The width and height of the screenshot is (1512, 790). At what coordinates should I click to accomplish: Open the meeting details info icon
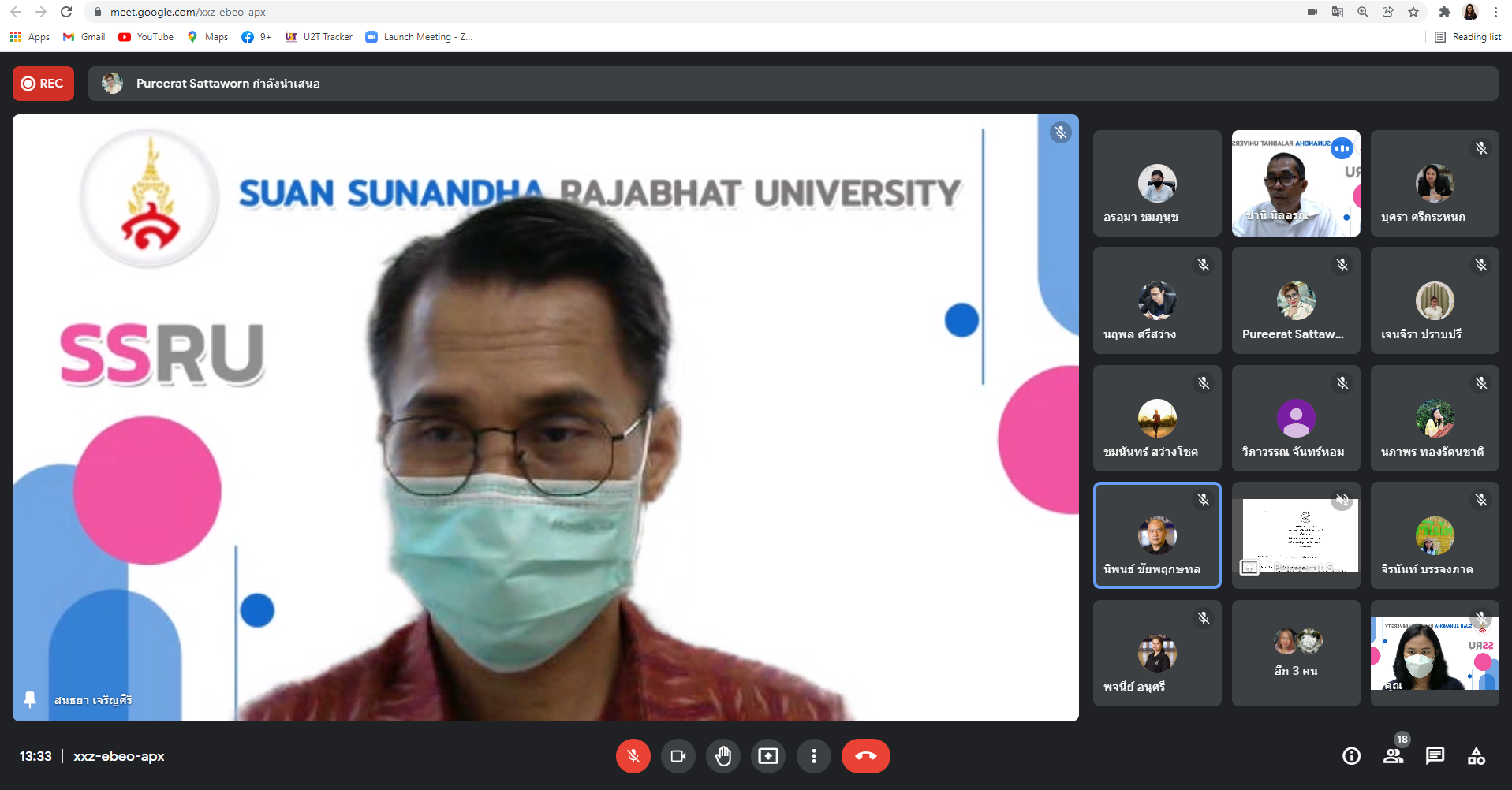1351,756
